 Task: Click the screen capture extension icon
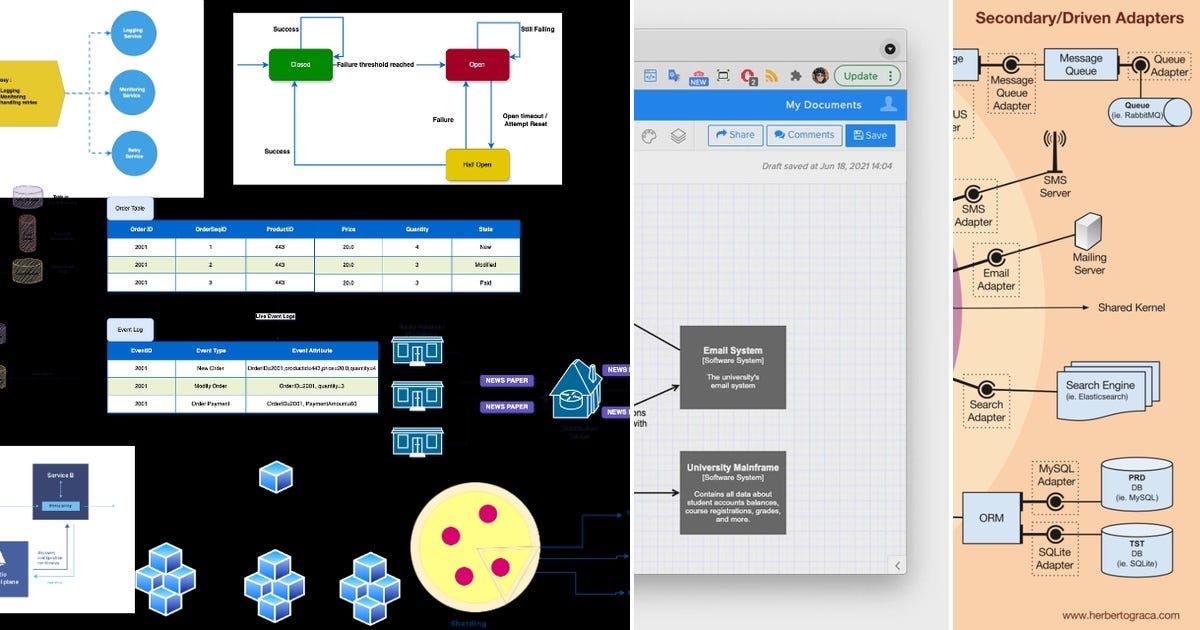click(723, 75)
